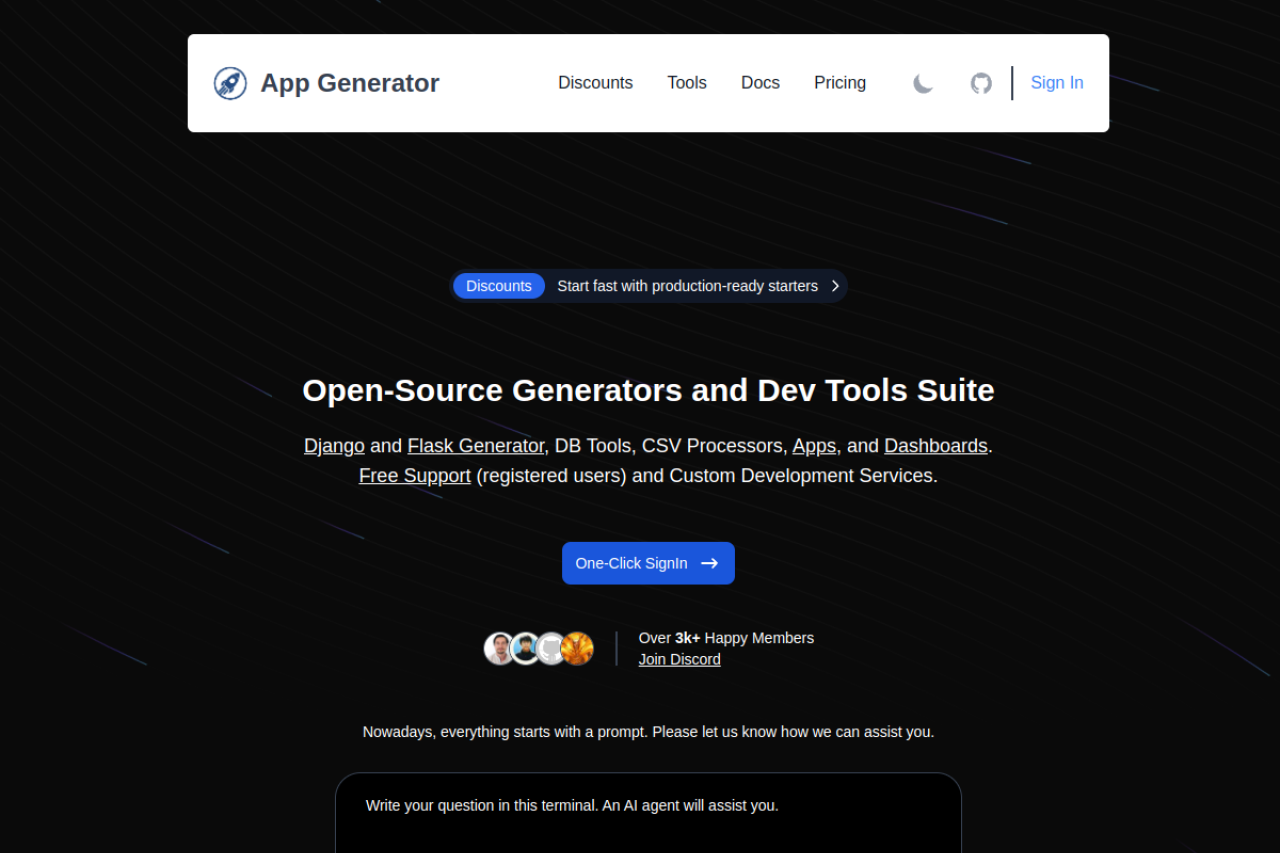Click the second member avatar

[x=525, y=648]
